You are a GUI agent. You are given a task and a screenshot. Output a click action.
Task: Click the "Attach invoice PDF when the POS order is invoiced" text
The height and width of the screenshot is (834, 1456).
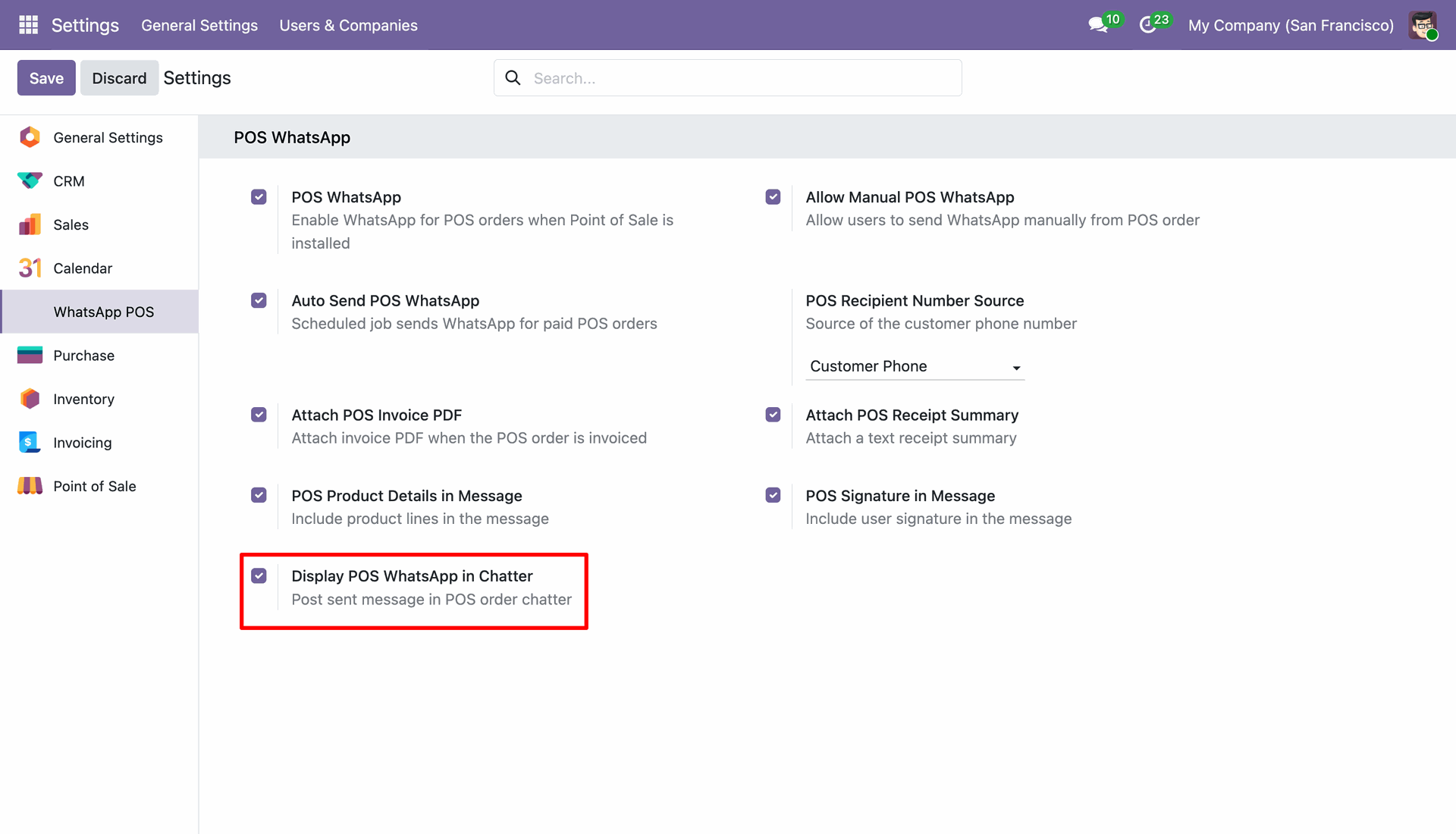point(469,438)
